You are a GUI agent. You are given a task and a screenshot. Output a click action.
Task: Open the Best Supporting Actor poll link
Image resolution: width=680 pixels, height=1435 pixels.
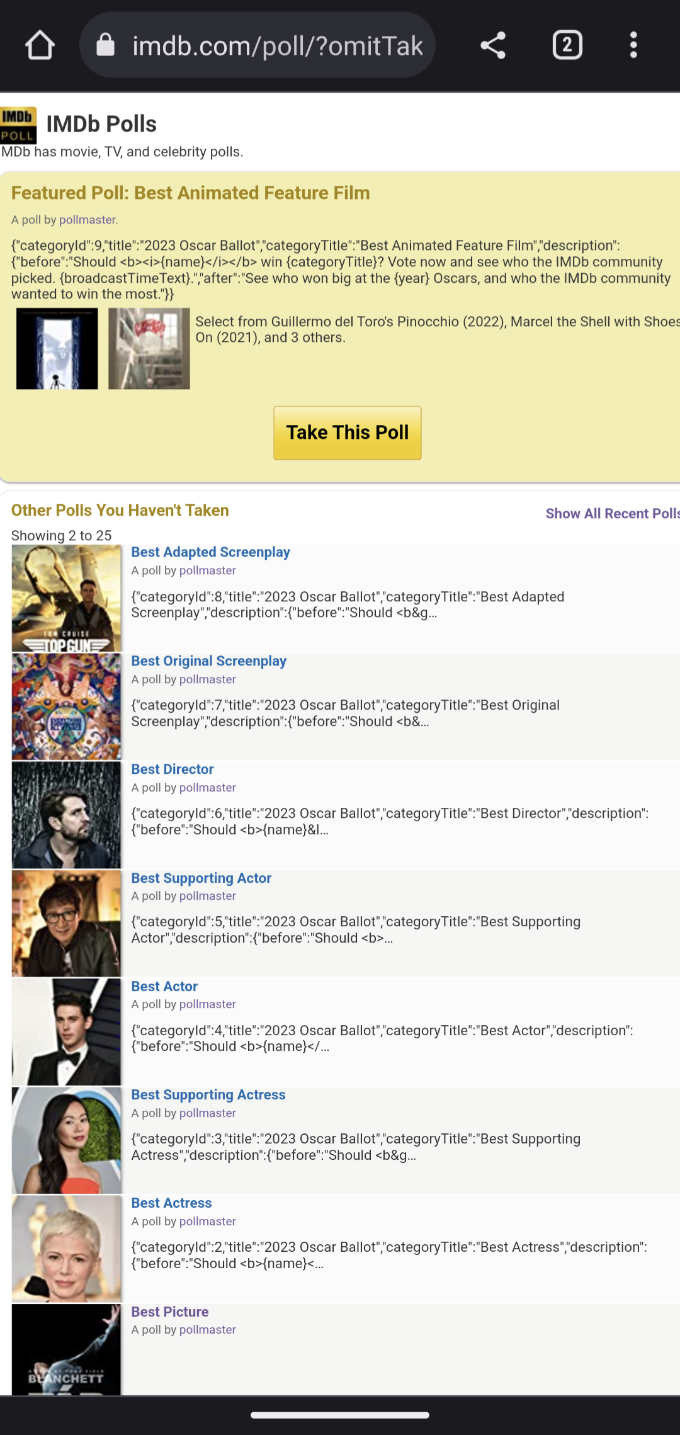click(201, 878)
